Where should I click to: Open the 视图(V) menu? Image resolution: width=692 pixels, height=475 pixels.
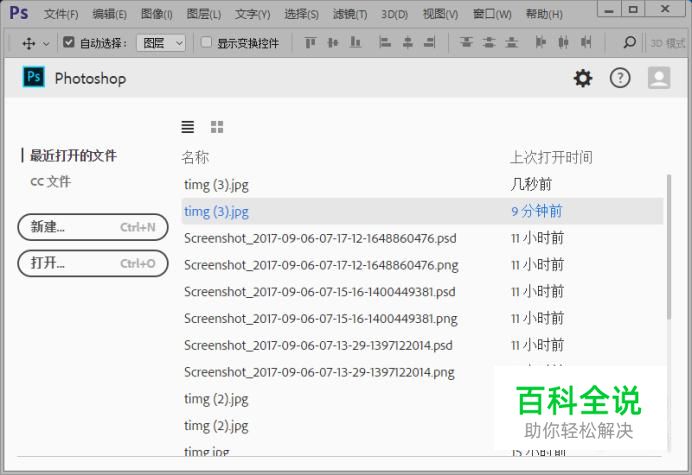(440, 14)
